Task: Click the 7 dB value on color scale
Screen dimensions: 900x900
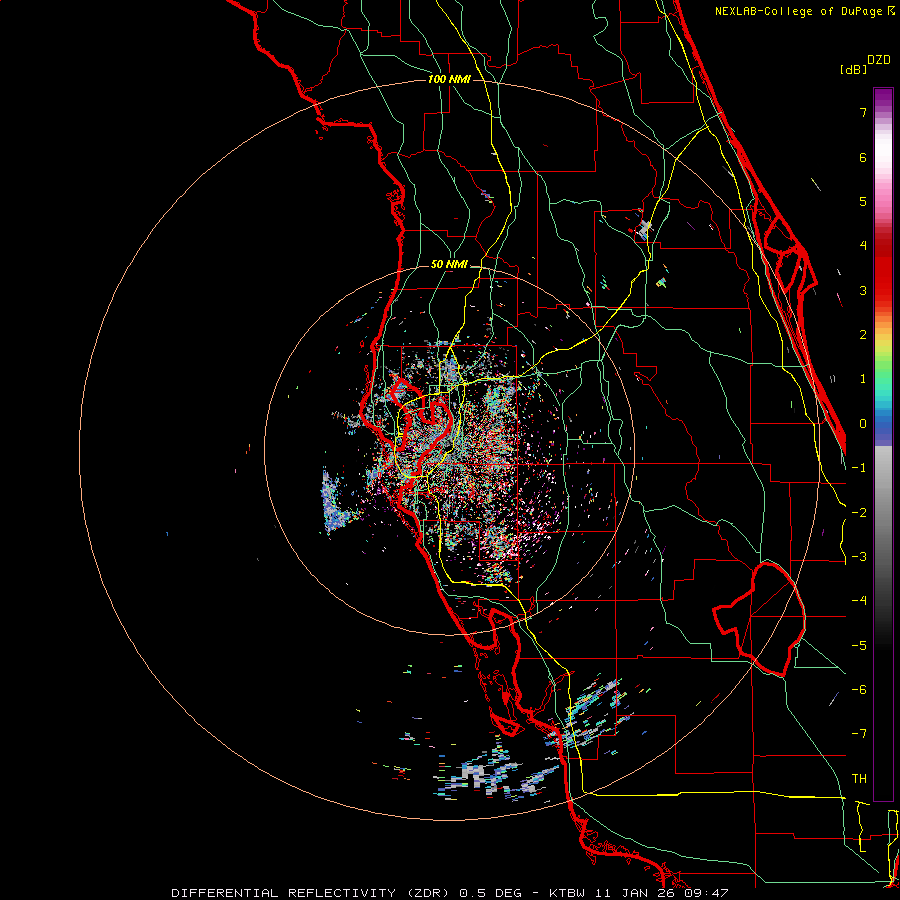Action: tap(863, 112)
